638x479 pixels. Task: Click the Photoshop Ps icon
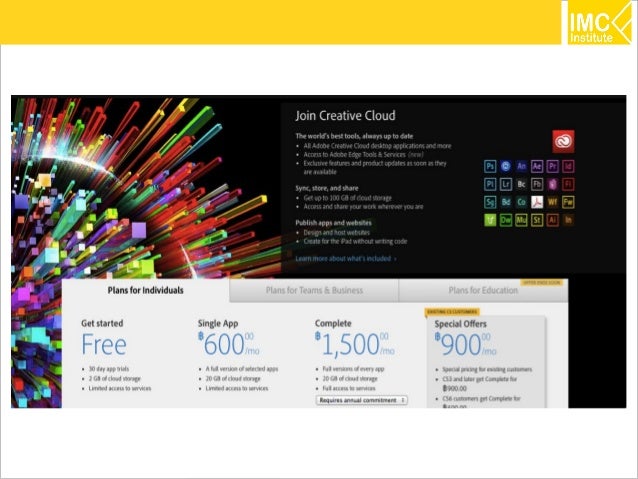tap(490, 166)
